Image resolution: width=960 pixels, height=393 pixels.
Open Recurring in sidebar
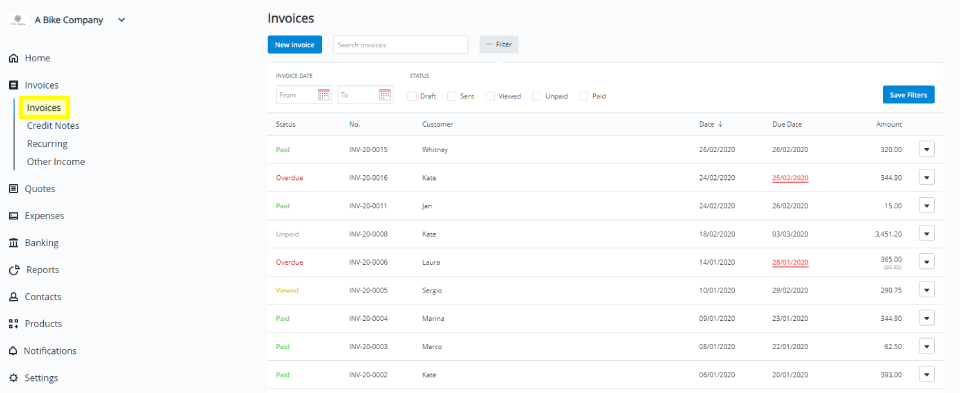coord(47,144)
